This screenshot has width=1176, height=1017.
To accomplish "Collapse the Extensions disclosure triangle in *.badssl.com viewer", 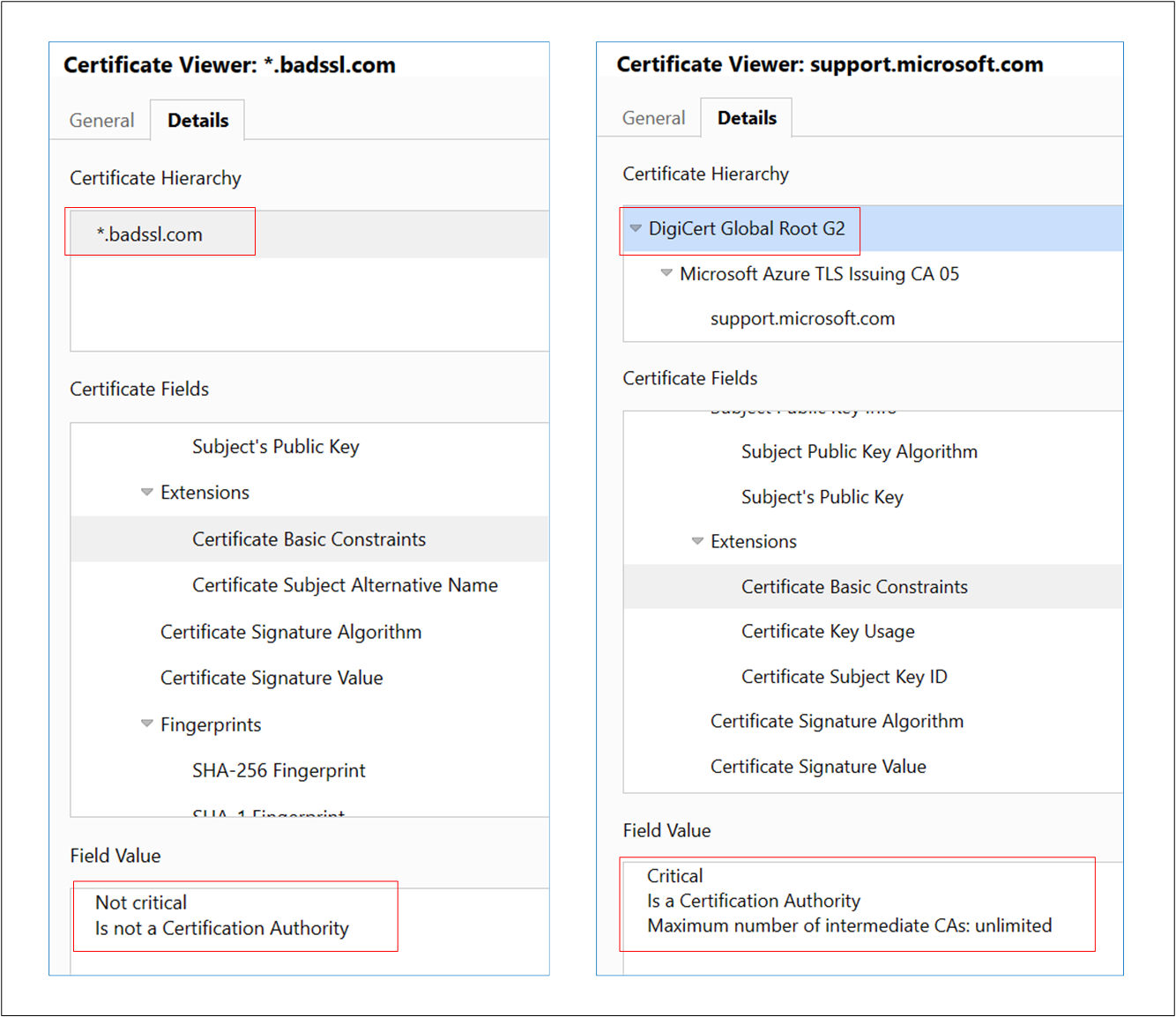I will pyautogui.click(x=146, y=492).
